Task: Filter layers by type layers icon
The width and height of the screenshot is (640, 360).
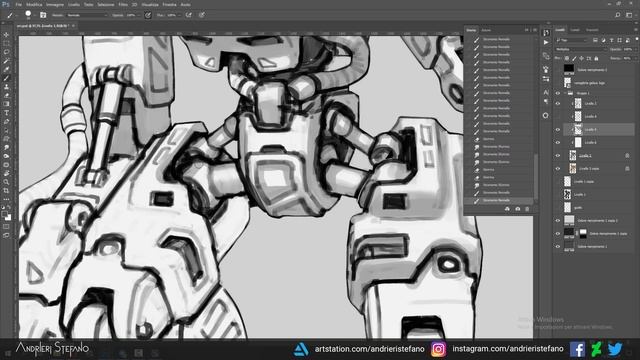Action: [611, 40]
